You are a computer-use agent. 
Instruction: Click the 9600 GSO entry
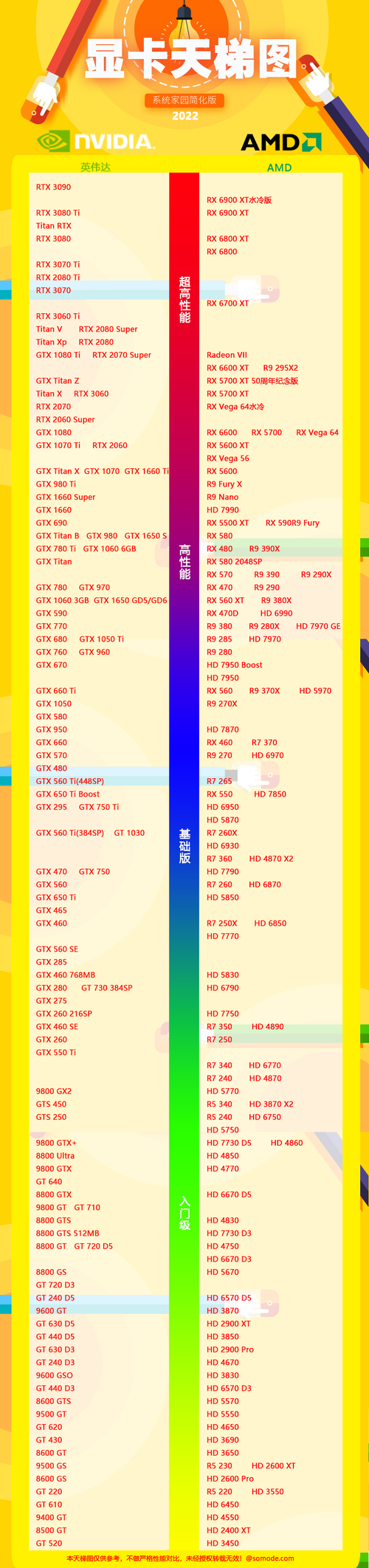[55, 1375]
